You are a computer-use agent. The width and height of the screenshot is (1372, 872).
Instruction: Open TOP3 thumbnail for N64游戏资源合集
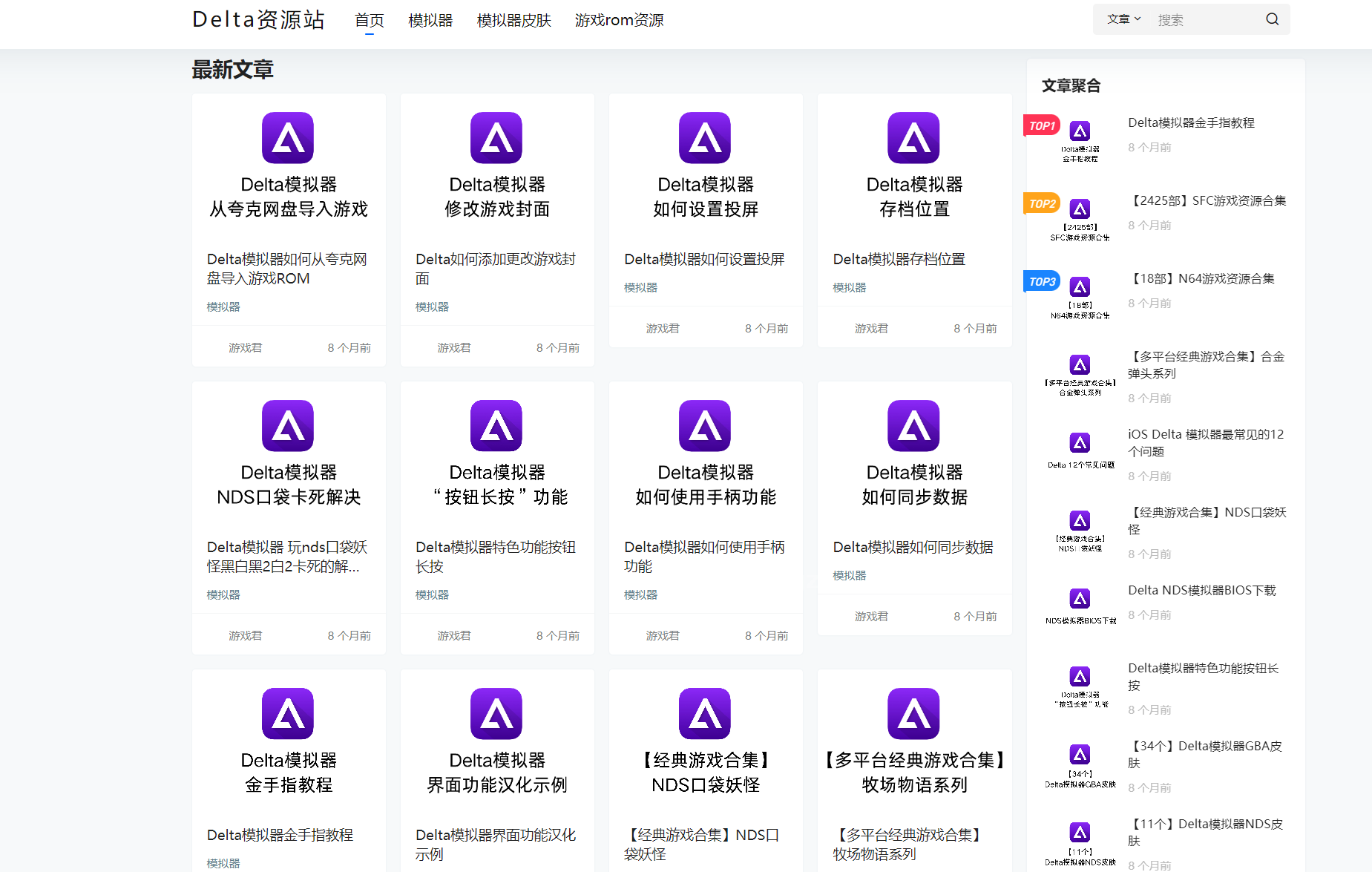(x=1080, y=295)
